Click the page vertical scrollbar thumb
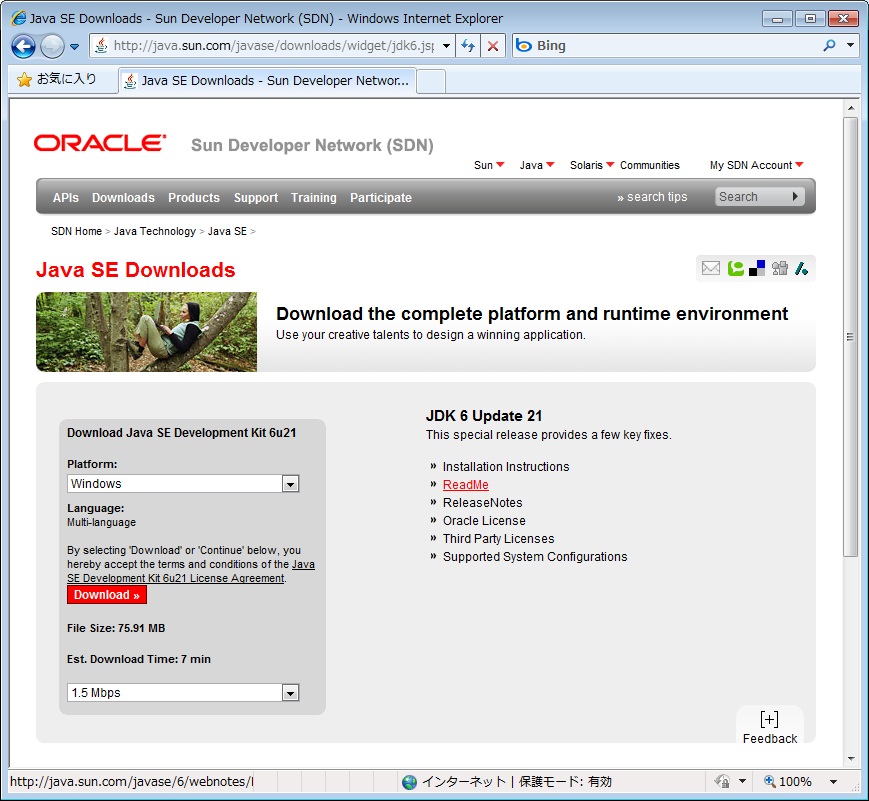This screenshot has width=869, height=801. [850, 336]
